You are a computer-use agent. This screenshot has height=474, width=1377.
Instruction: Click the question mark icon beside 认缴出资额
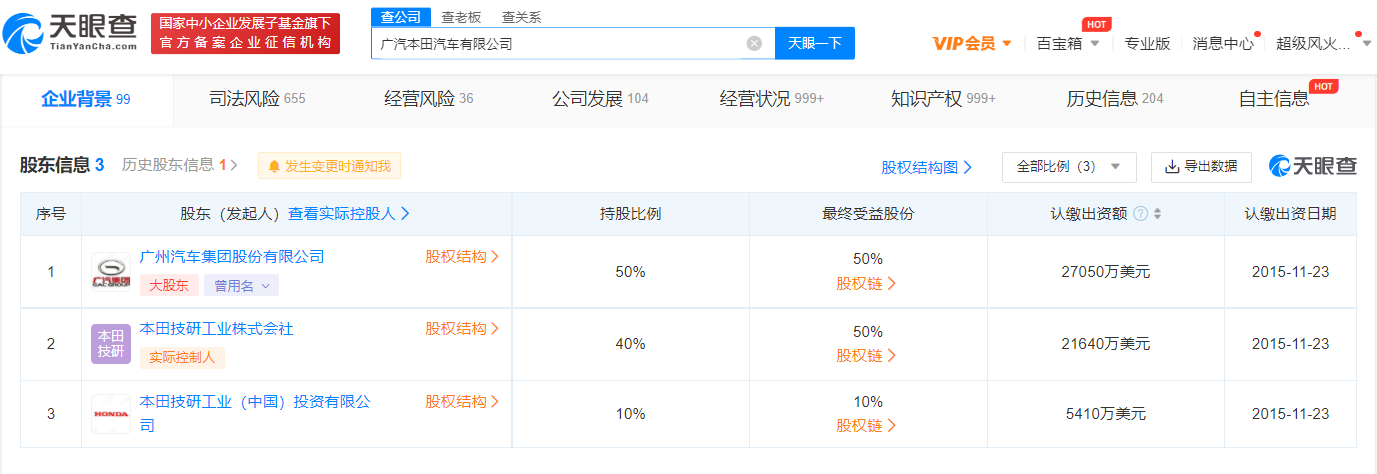pos(1140,214)
